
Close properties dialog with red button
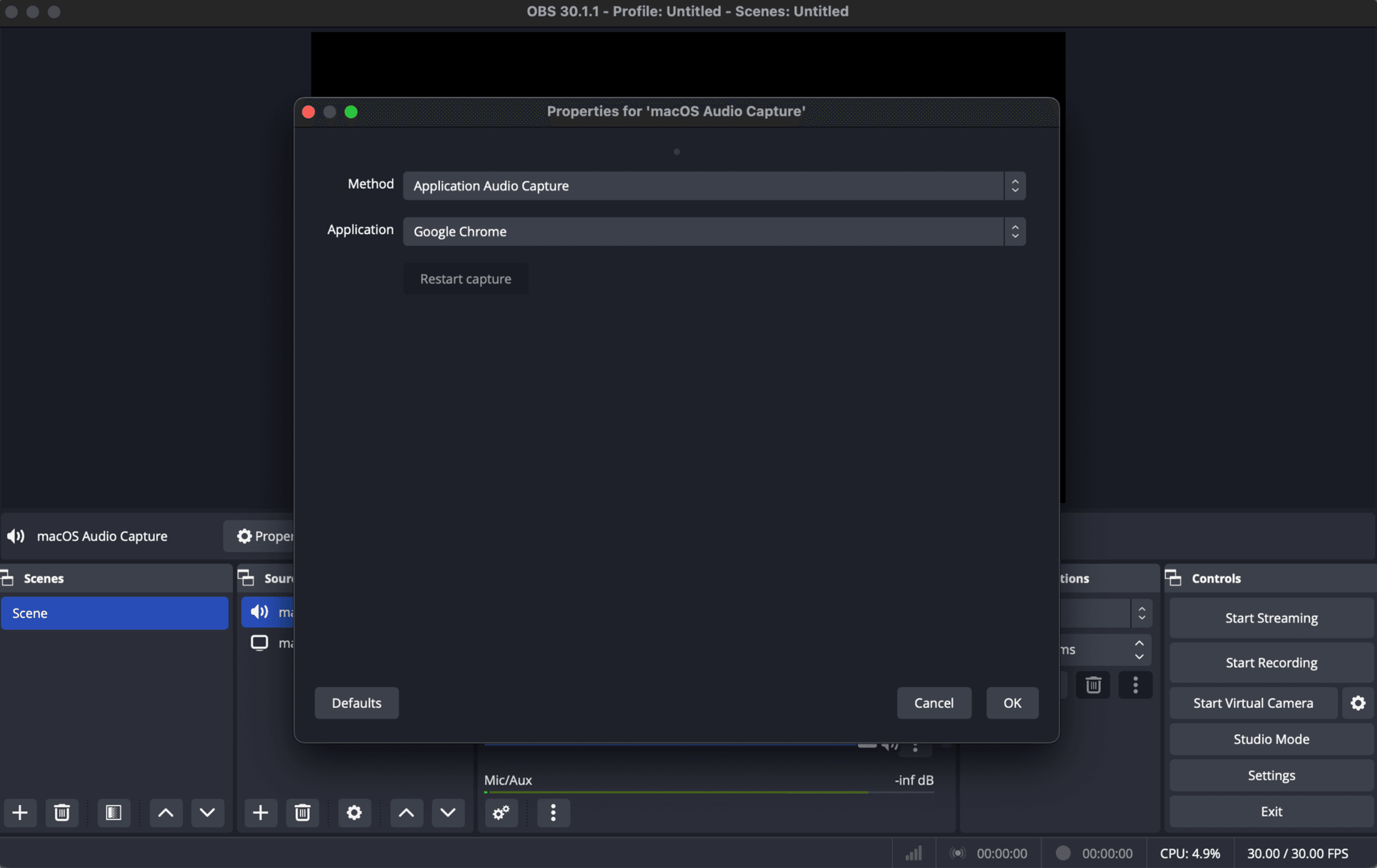pos(308,112)
